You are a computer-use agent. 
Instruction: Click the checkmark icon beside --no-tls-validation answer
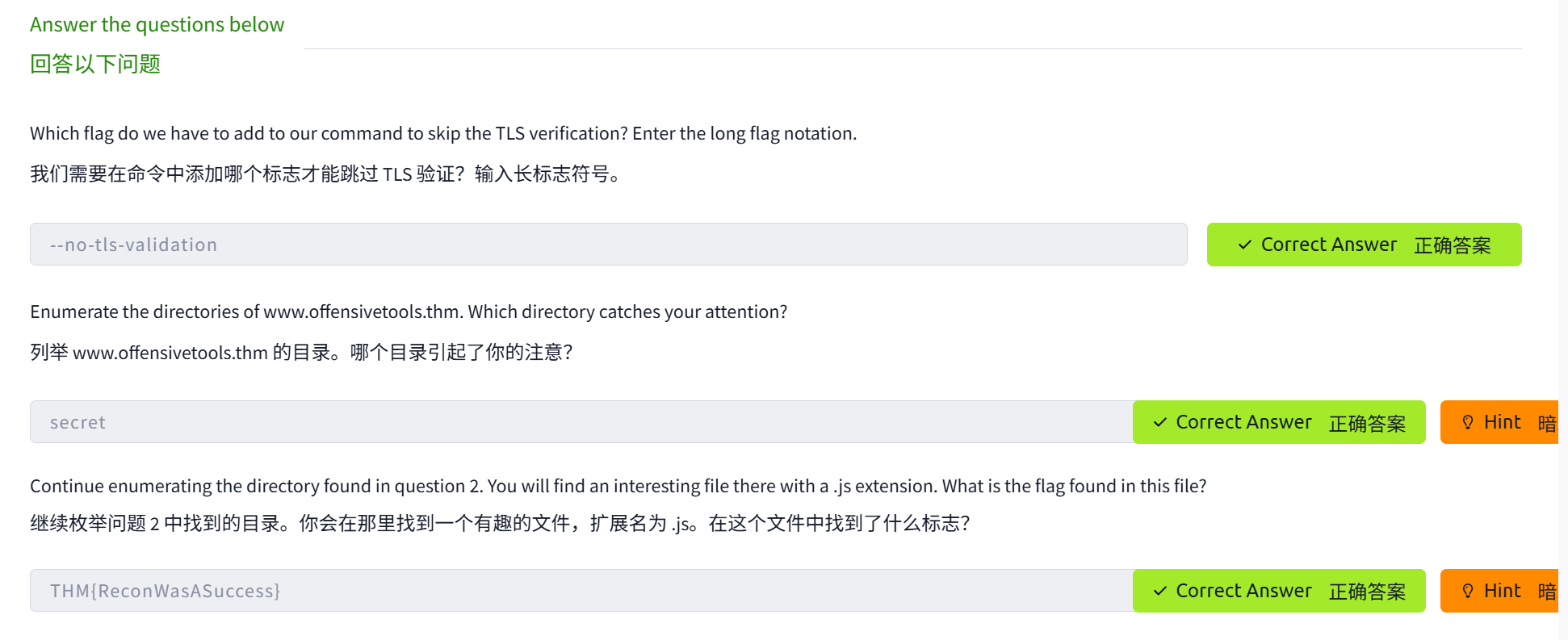point(1245,245)
